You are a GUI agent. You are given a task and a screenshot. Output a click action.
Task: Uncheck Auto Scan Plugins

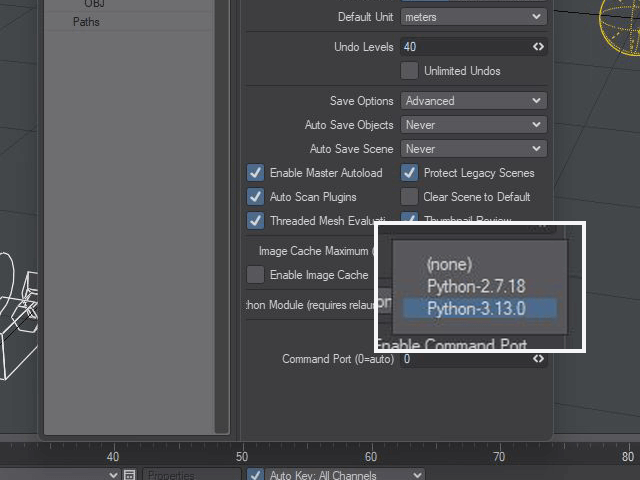pyautogui.click(x=256, y=197)
